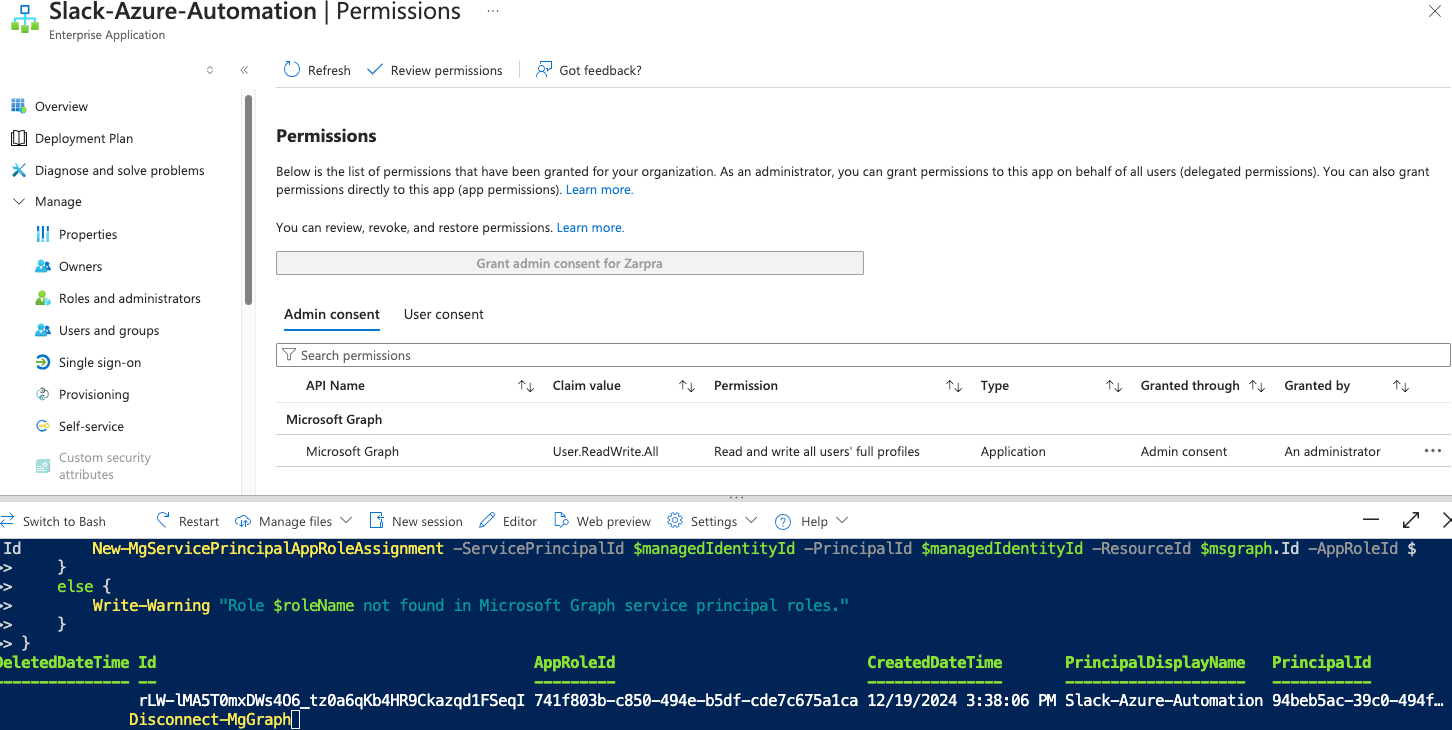
Task: Click Microsoft Graph row API name
Action: (352, 451)
